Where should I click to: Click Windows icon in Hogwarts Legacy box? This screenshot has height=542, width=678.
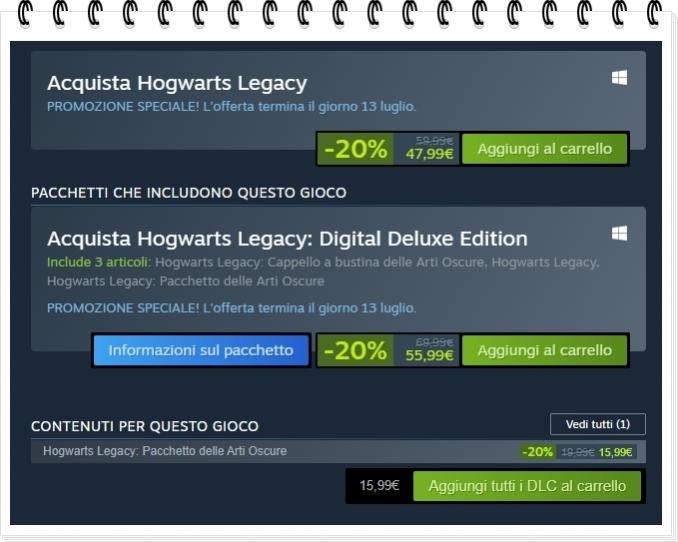(x=619, y=78)
